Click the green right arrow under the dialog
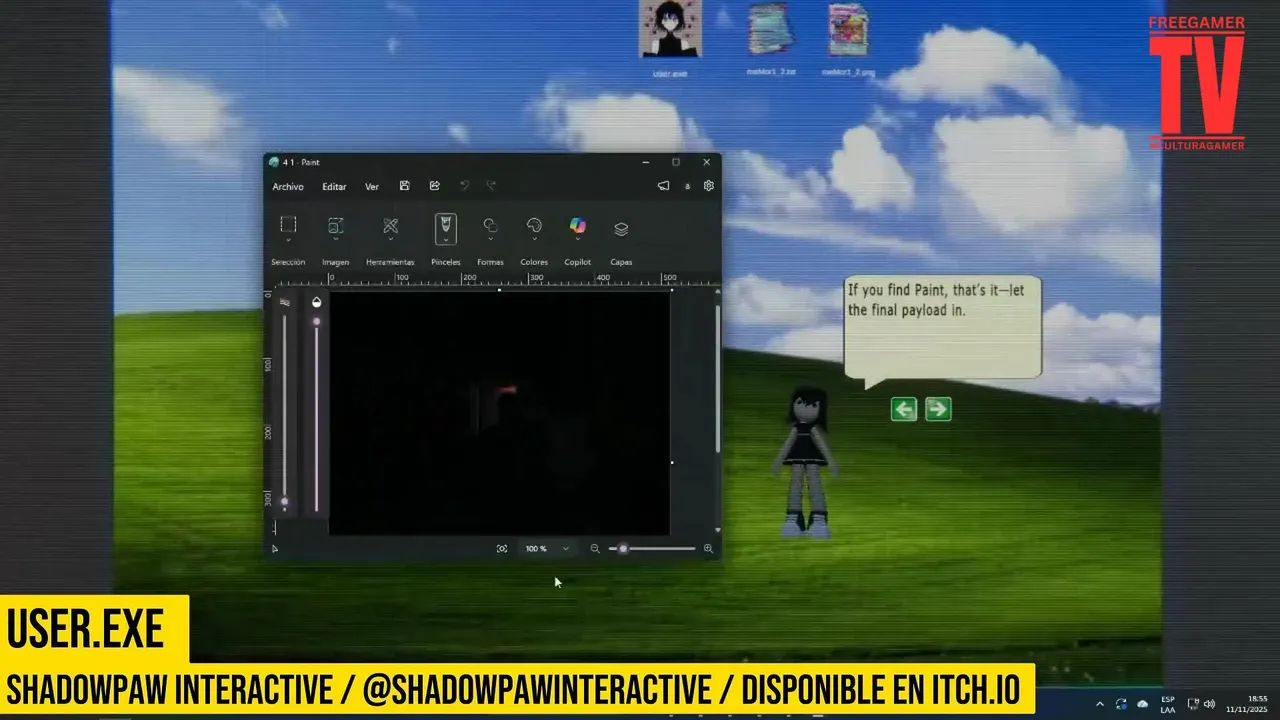This screenshot has width=1280, height=720. pos(938,409)
